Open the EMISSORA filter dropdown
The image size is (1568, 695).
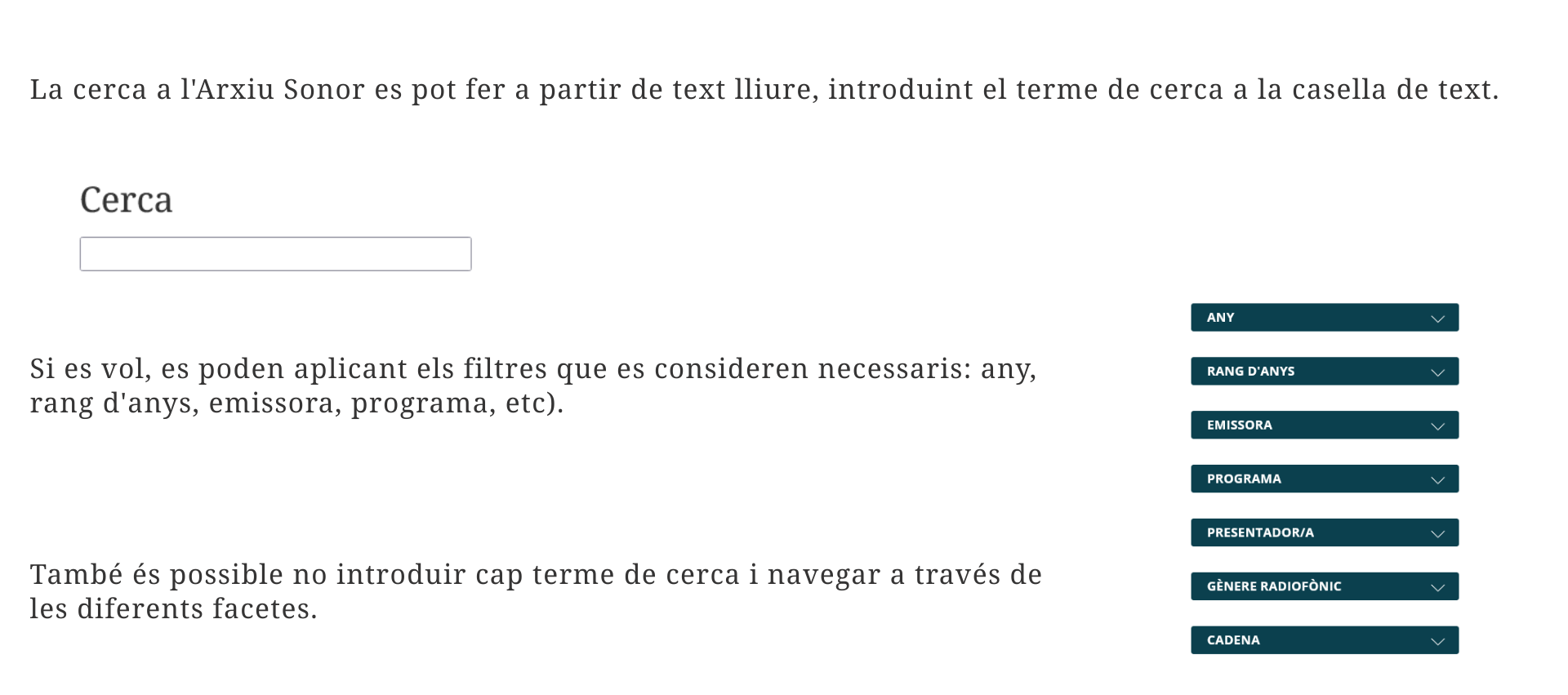(x=1324, y=425)
